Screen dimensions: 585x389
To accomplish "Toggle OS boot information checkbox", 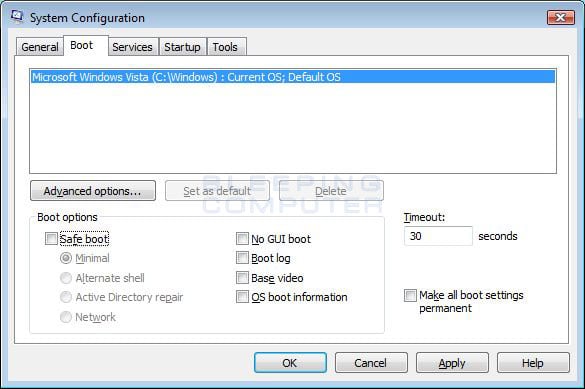I will pos(242,297).
